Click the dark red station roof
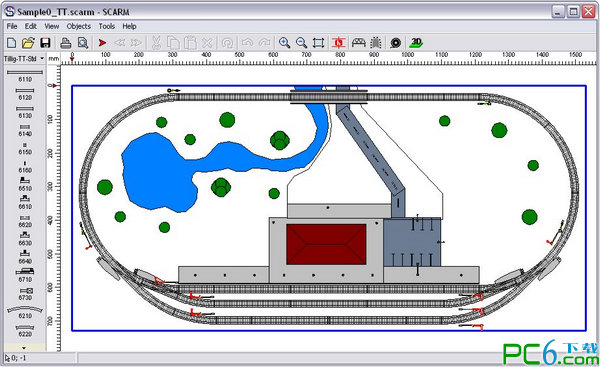The height and width of the screenshot is (367, 600). pyautogui.click(x=326, y=244)
